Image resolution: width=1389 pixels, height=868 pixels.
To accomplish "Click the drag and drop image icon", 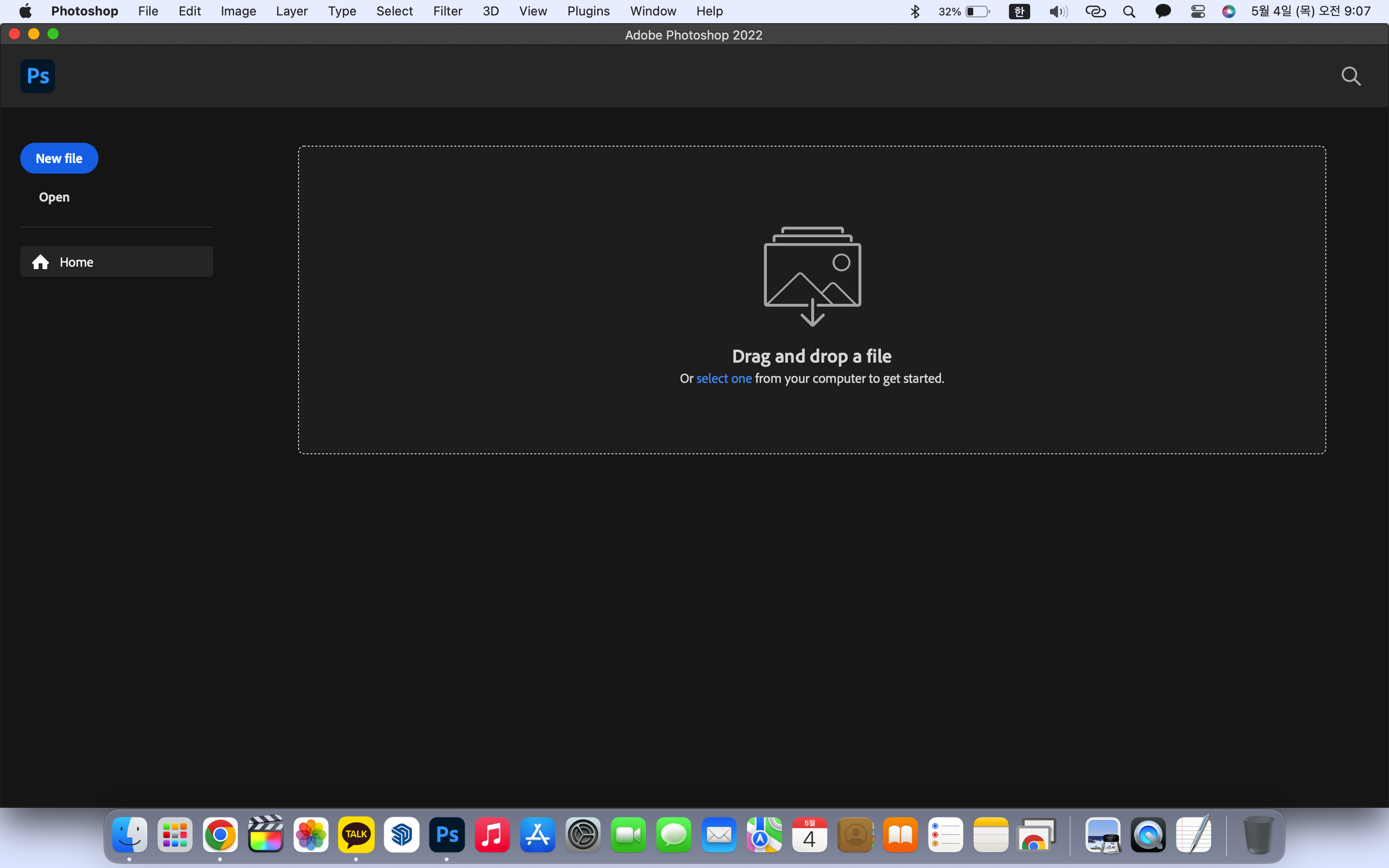I will pyautogui.click(x=812, y=276).
